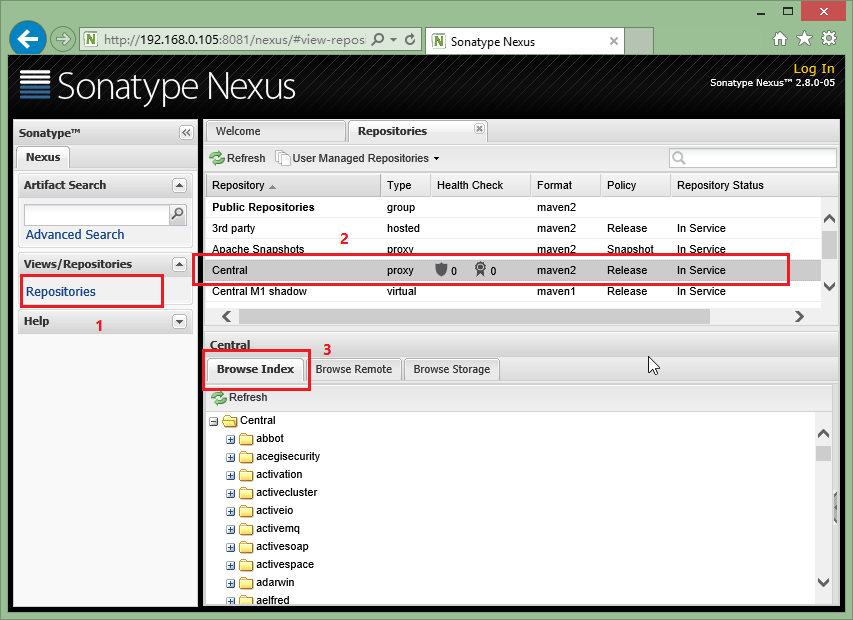This screenshot has height=620, width=853.
Task: Click the browser back arrow button
Action: click(x=27, y=39)
